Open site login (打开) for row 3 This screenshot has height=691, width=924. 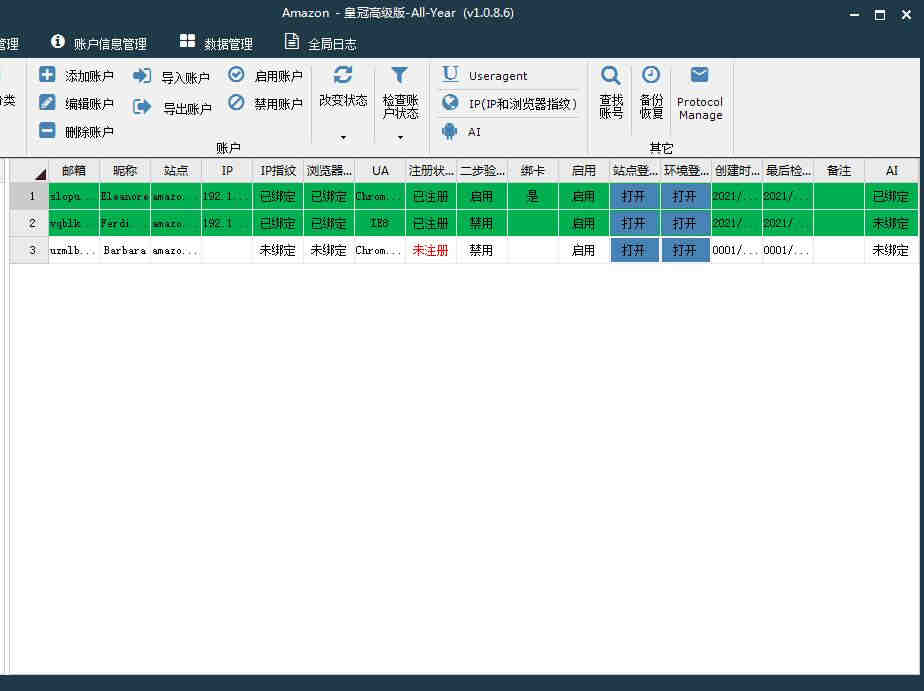[635, 250]
